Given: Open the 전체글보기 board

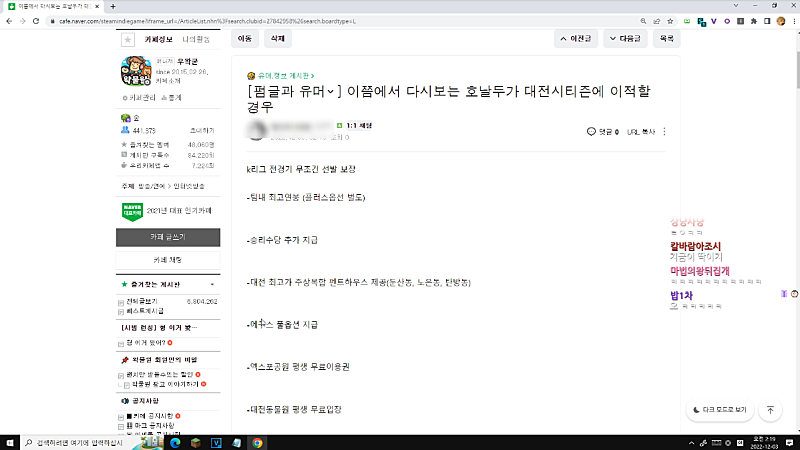Looking at the screenshot, I should [x=142, y=302].
